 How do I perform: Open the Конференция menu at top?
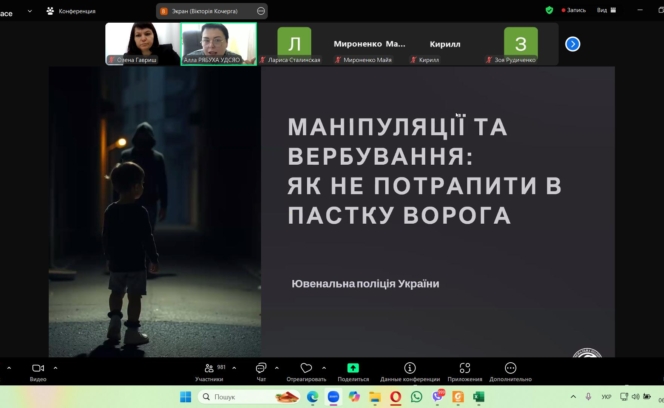(x=70, y=11)
